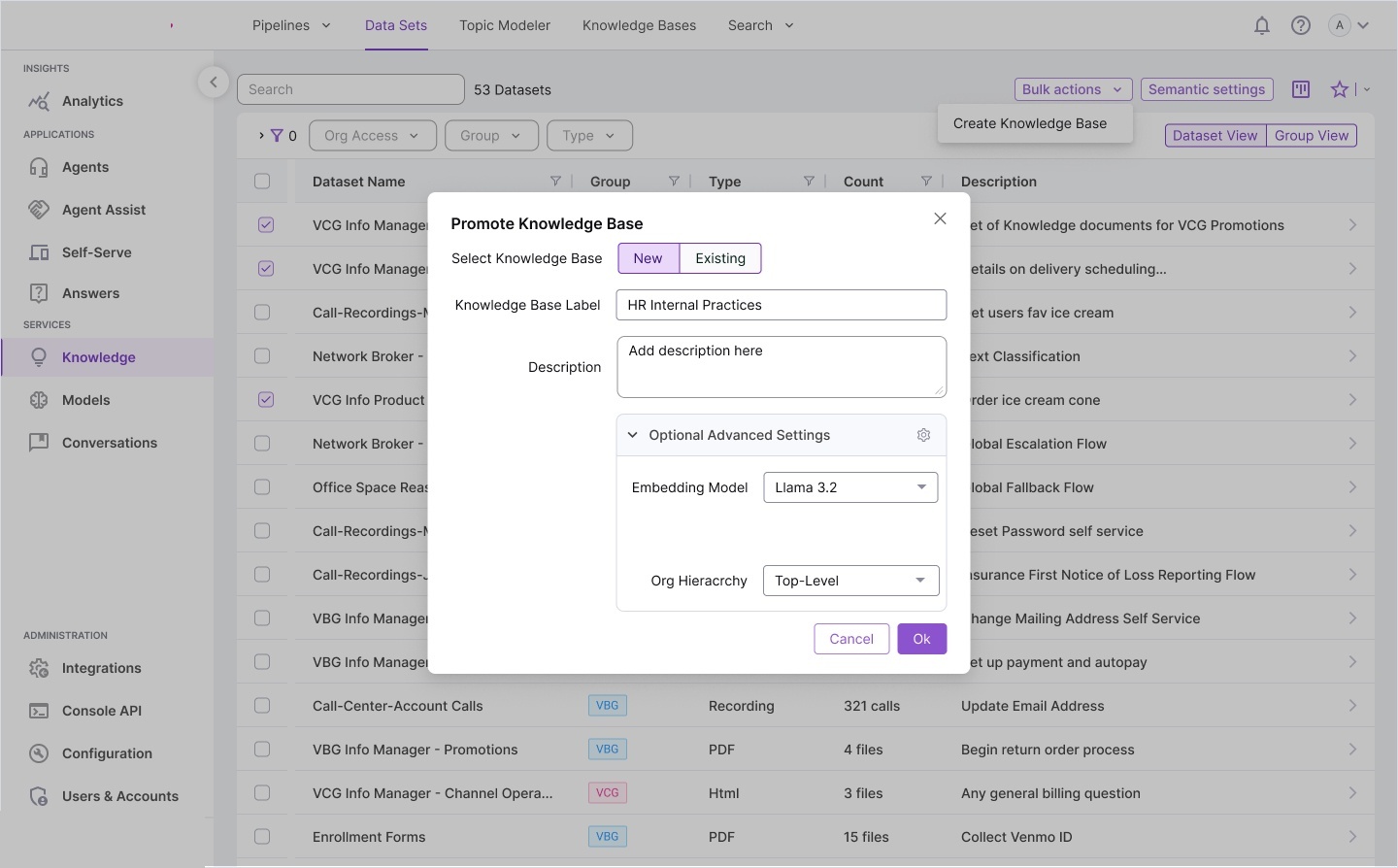Open Agent Assist in sidebar
The image size is (1398, 868).
(x=103, y=210)
